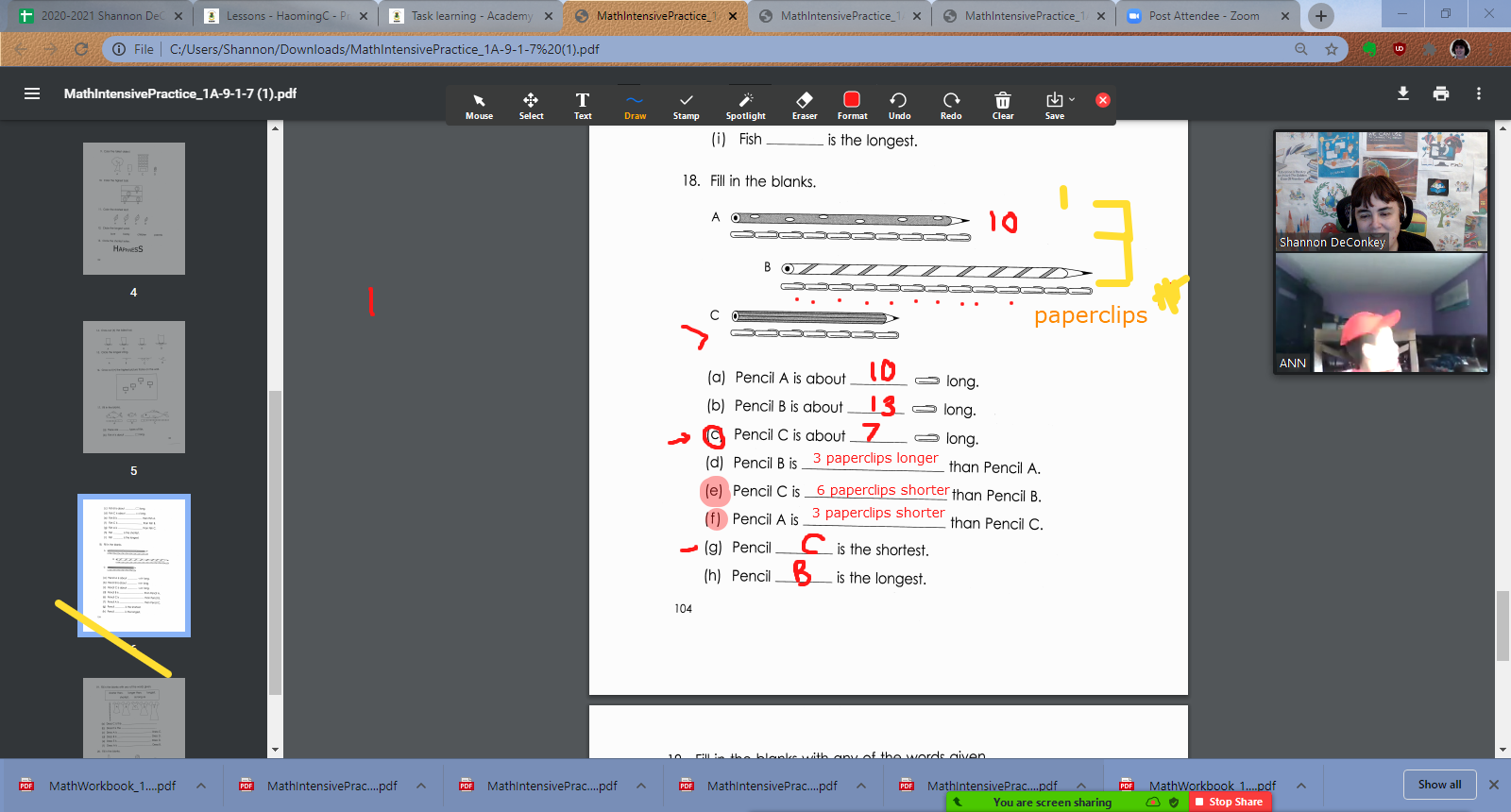Save the annotated screenshot

point(1054,106)
